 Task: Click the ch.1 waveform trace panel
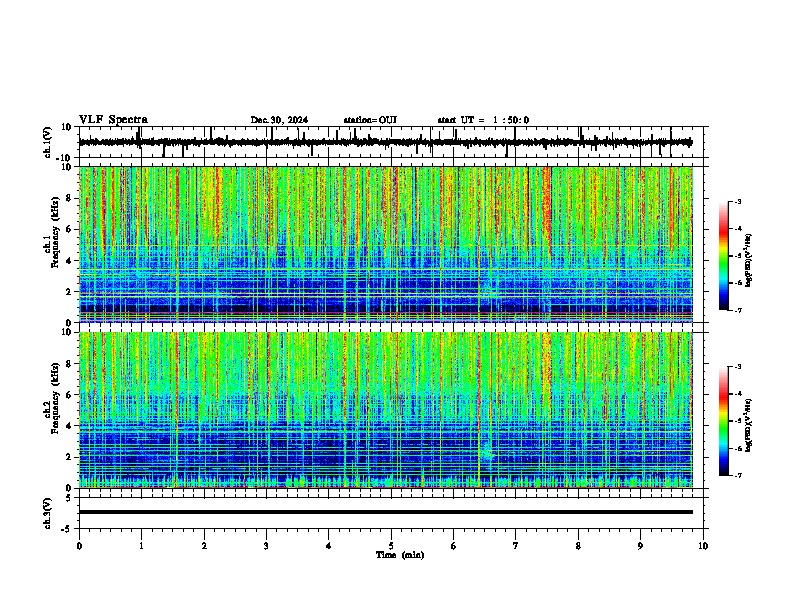click(x=391, y=142)
